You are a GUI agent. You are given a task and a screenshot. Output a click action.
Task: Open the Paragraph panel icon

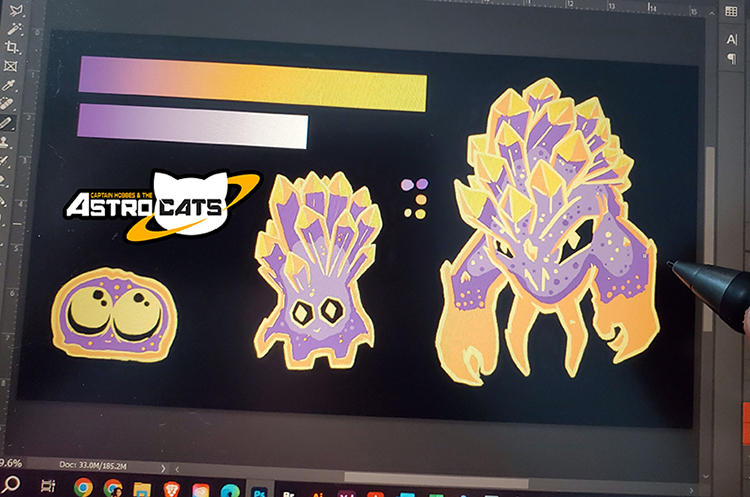coord(731,58)
